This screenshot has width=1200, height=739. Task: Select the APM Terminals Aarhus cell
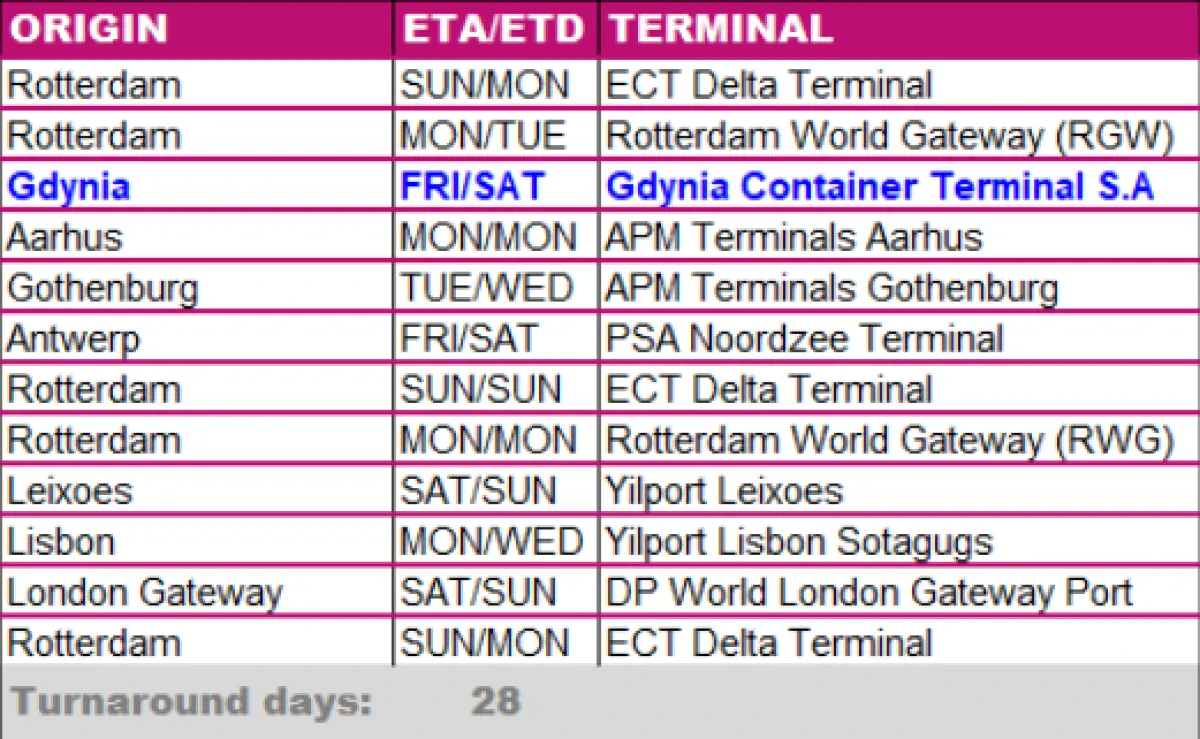[794, 237]
